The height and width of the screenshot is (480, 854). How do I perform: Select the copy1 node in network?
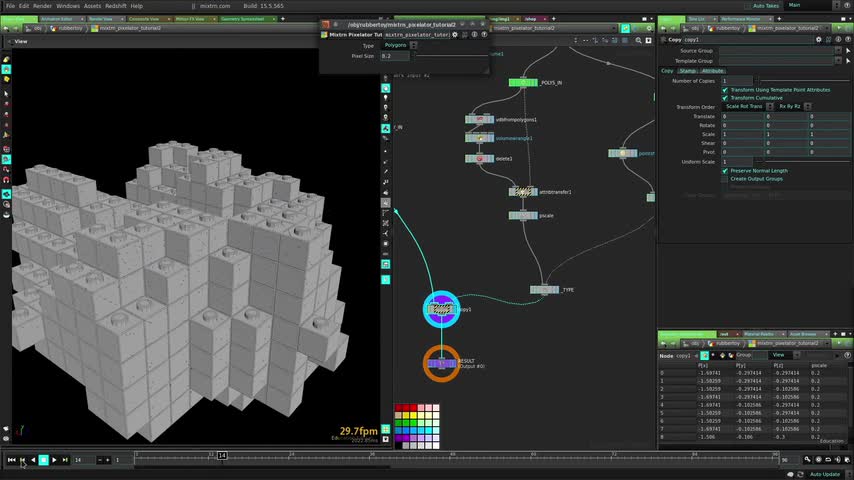(441, 310)
